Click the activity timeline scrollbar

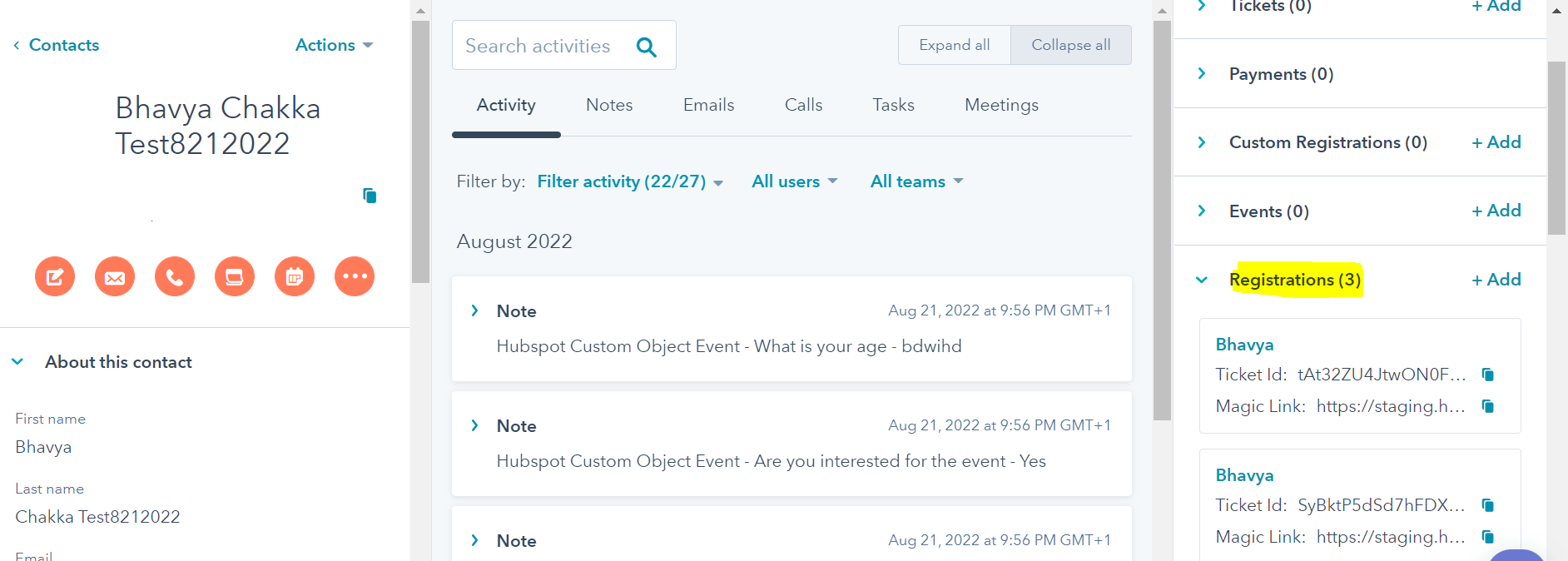coord(1162,221)
